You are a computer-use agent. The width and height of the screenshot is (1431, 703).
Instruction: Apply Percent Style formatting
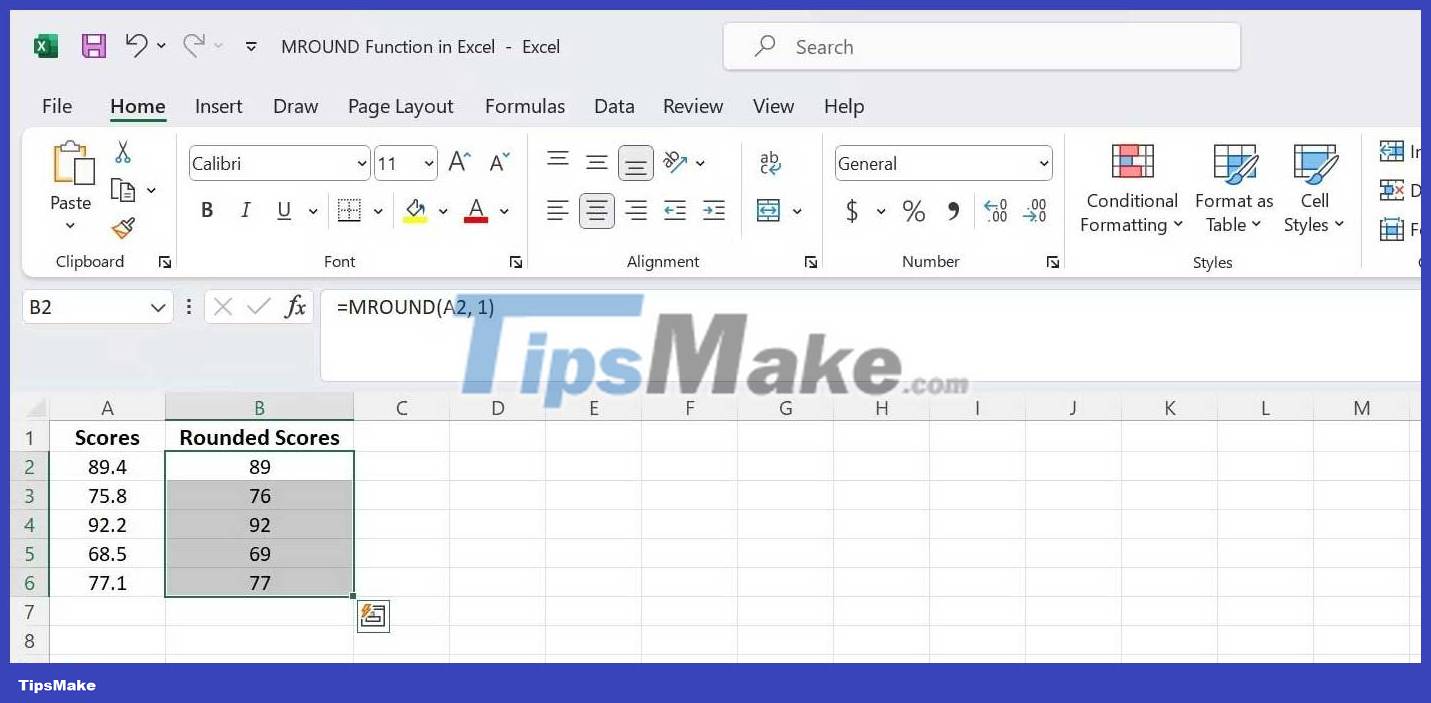pos(912,211)
